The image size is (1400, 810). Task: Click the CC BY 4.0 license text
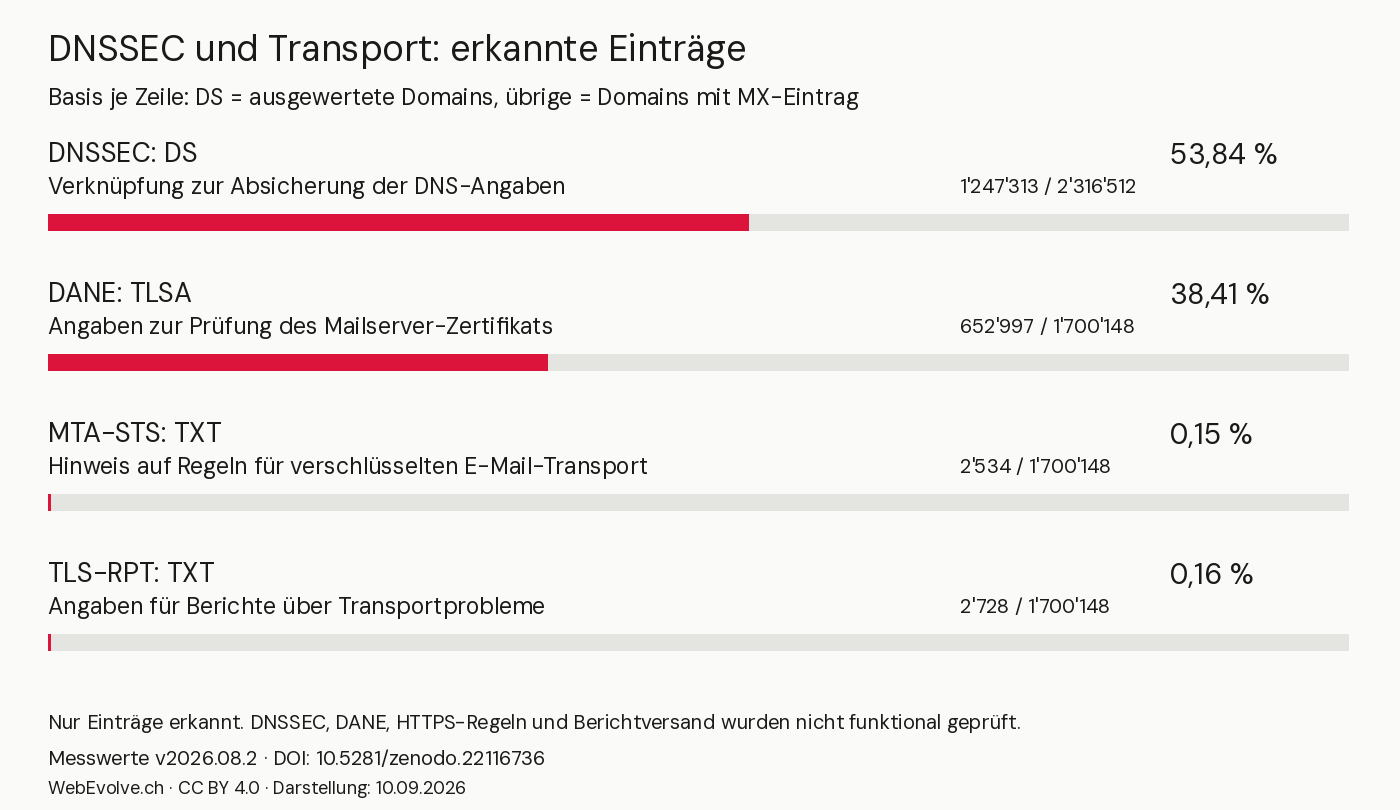[x=219, y=788]
